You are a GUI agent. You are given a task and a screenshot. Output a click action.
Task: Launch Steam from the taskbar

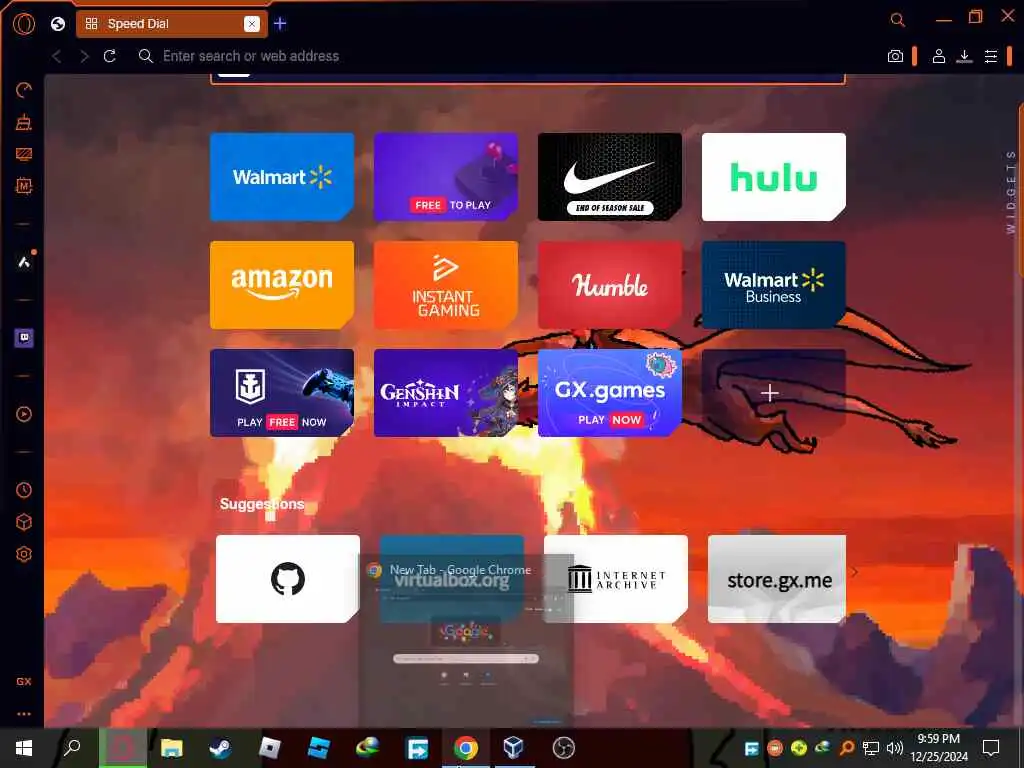[x=220, y=748]
